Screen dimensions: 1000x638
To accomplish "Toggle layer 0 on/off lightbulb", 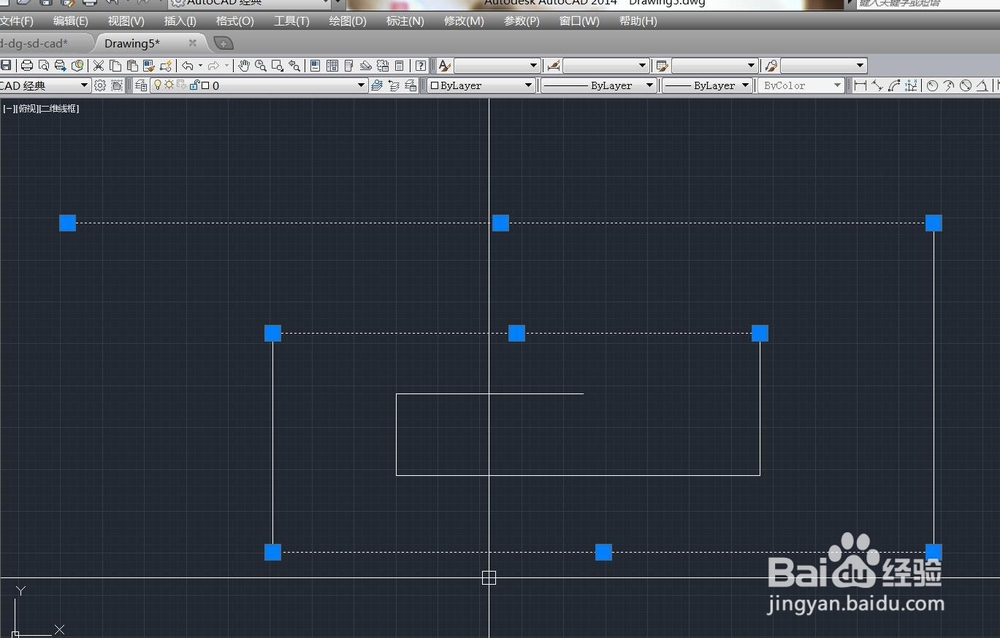I will pos(158,85).
